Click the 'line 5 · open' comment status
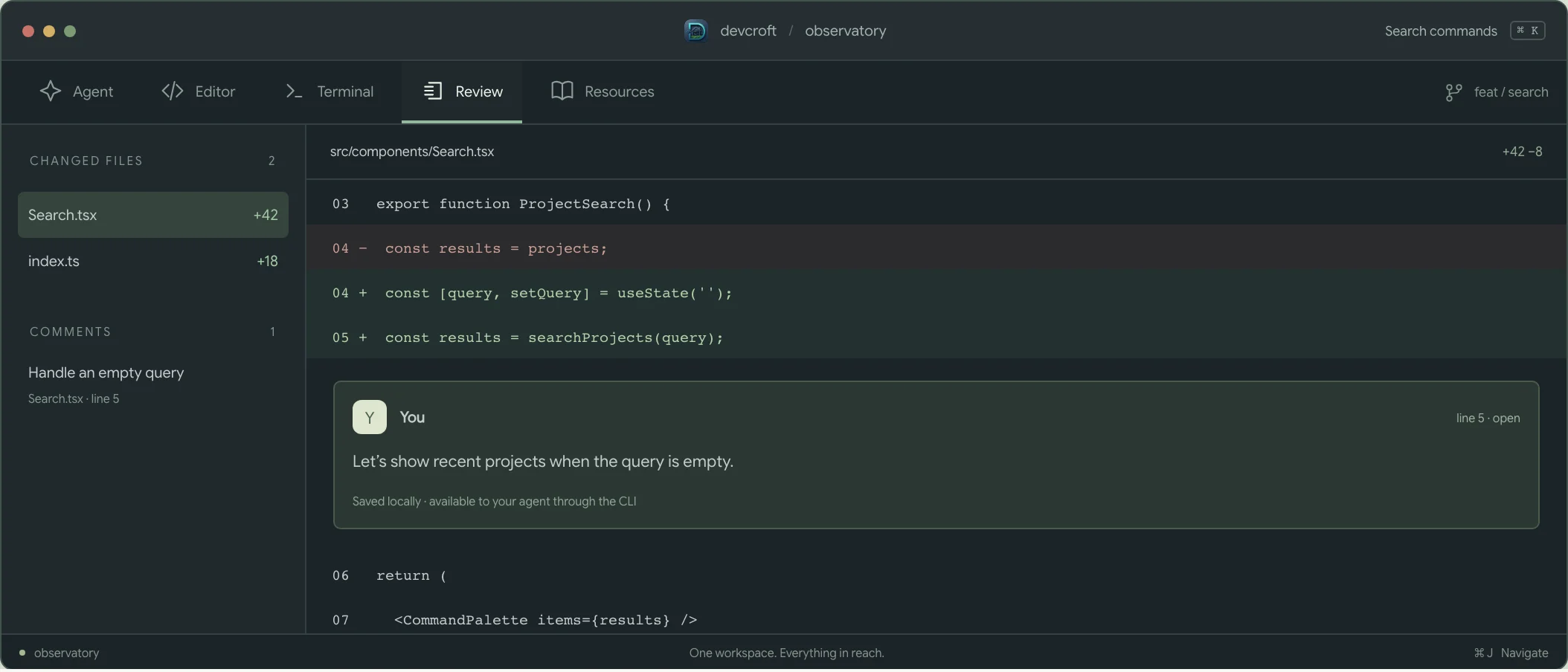The image size is (1568, 672). pyautogui.click(x=1488, y=418)
